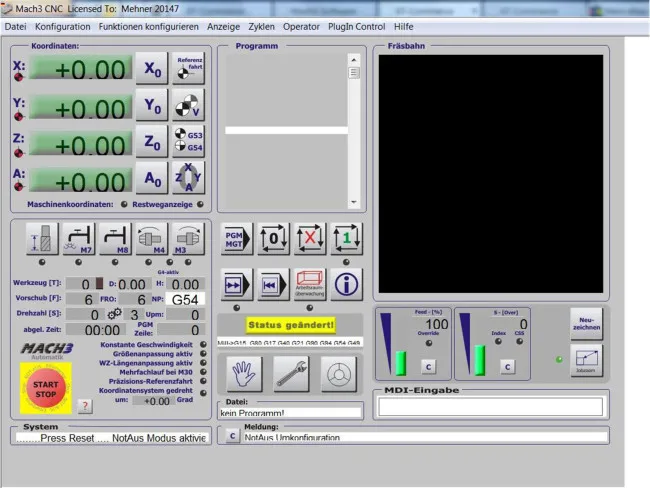Open the Anzeige menu
This screenshot has height=488, width=650.
pos(223,27)
